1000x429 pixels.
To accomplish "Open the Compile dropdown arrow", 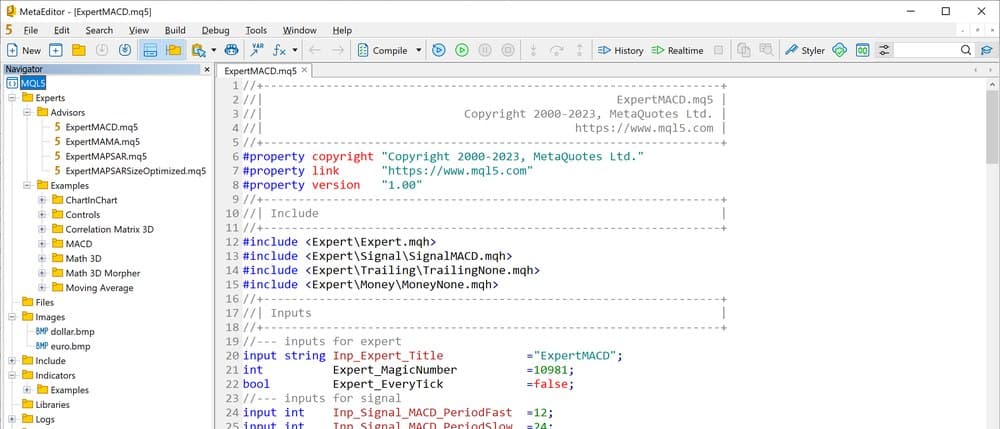I will click(419, 50).
